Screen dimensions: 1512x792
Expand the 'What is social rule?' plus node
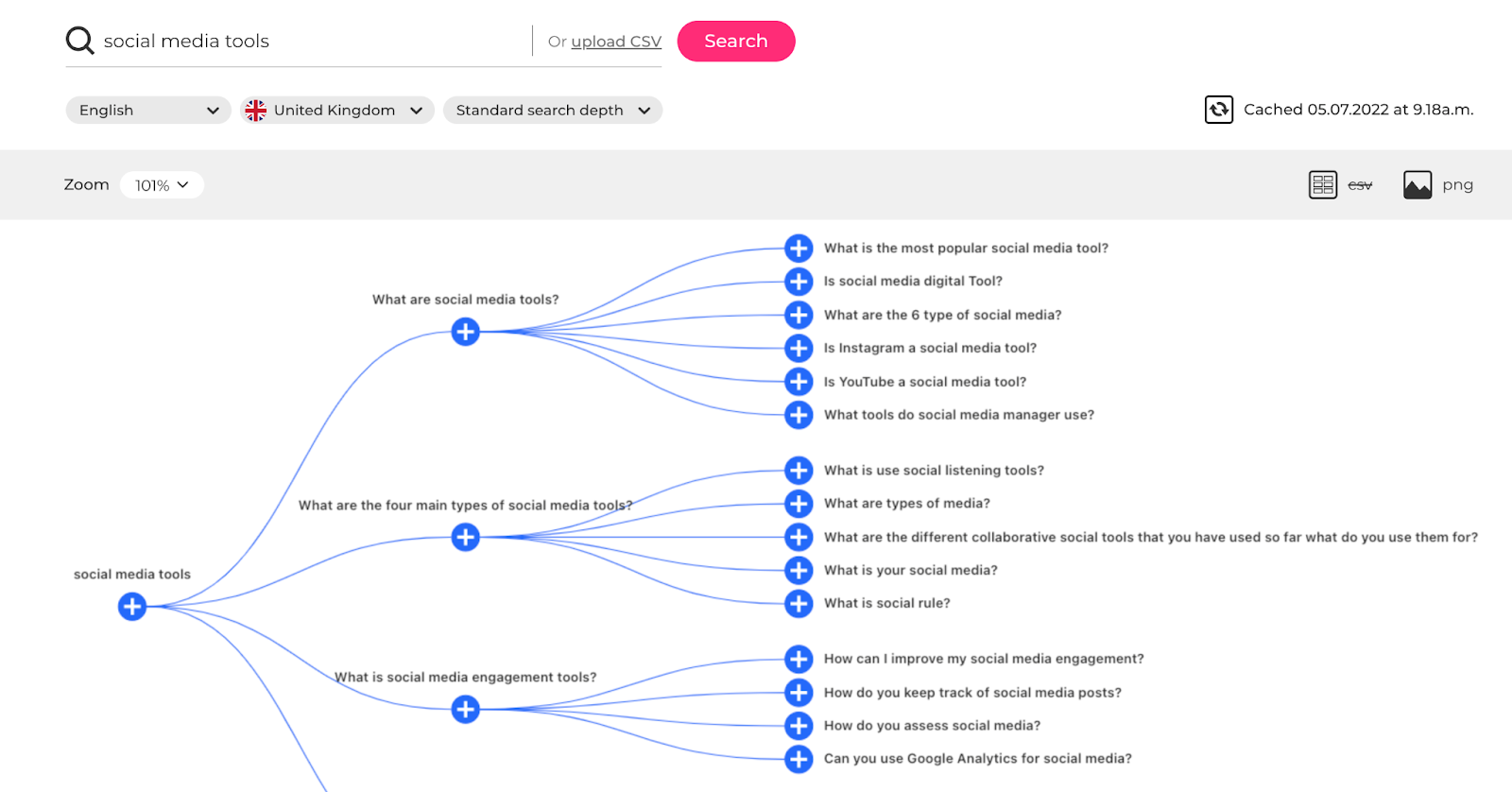pos(799,603)
